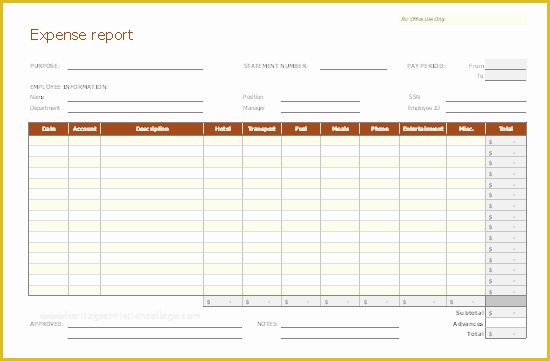Click the final Total amount cell
The height and width of the screenshot is (361, 550).
pos(506,334)
